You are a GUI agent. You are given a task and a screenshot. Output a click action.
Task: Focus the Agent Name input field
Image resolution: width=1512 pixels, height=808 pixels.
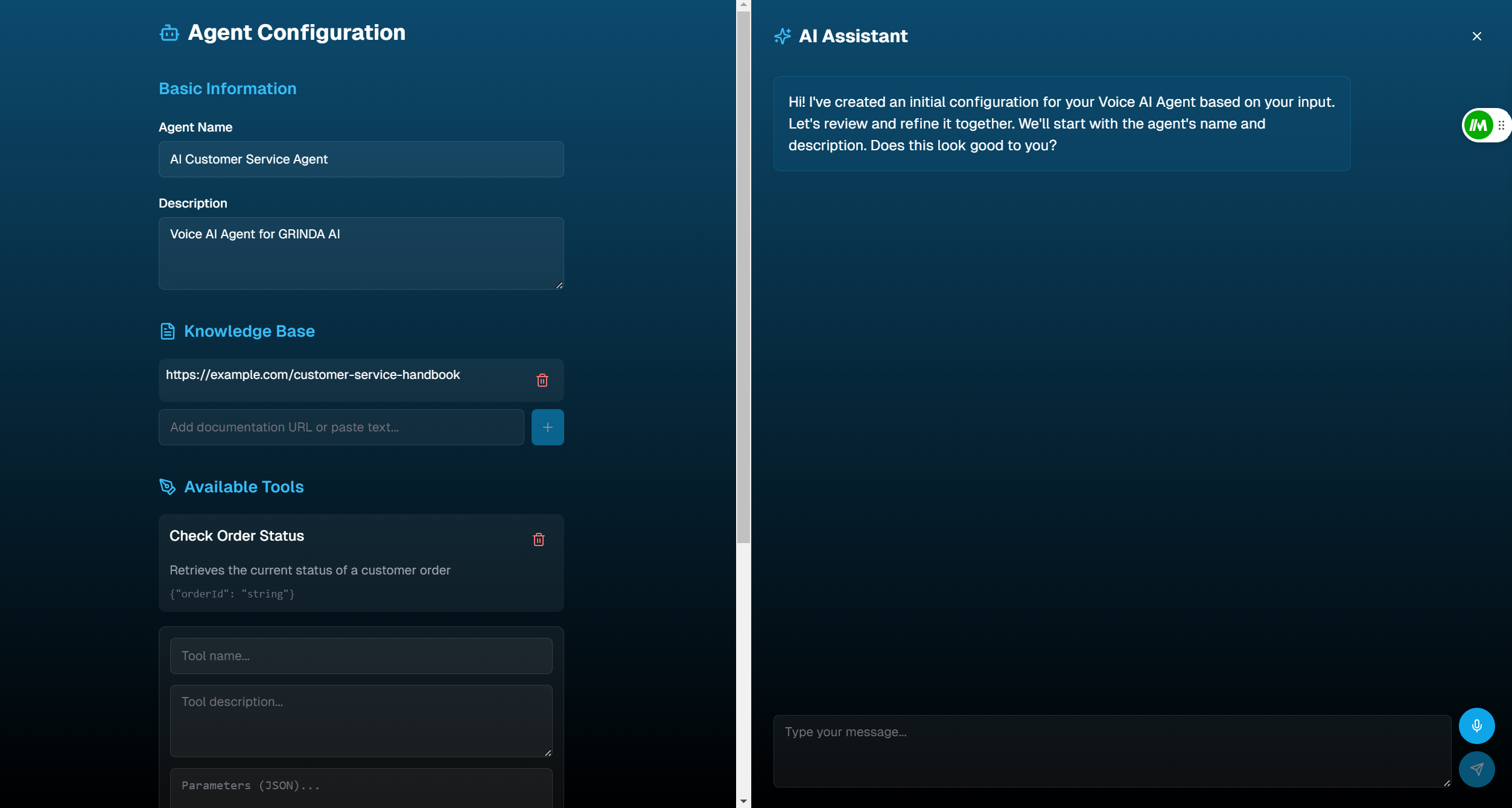pyautogui.click(x=361, y=159)
